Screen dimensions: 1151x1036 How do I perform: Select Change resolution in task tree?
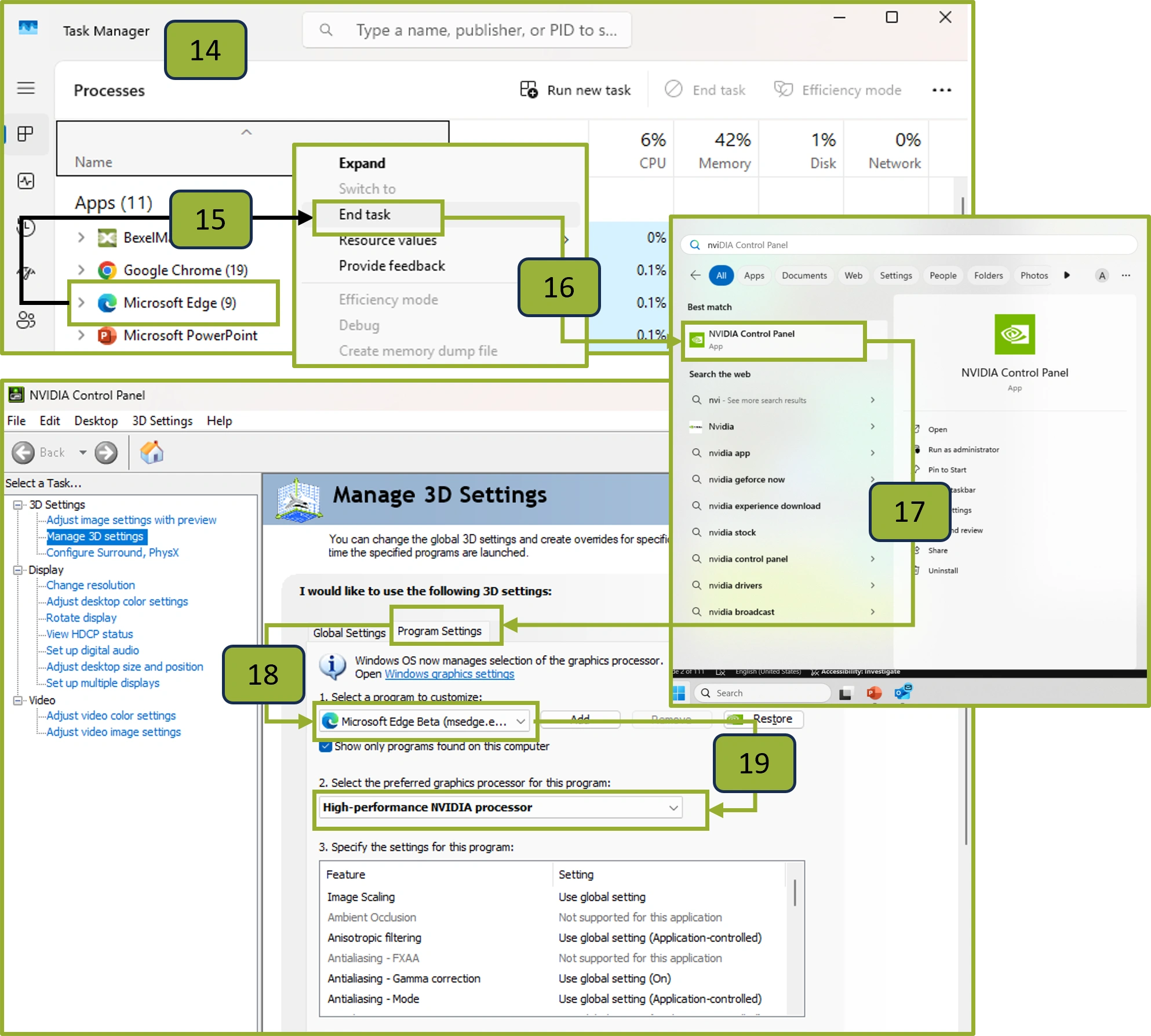click(x=90, y=586)
